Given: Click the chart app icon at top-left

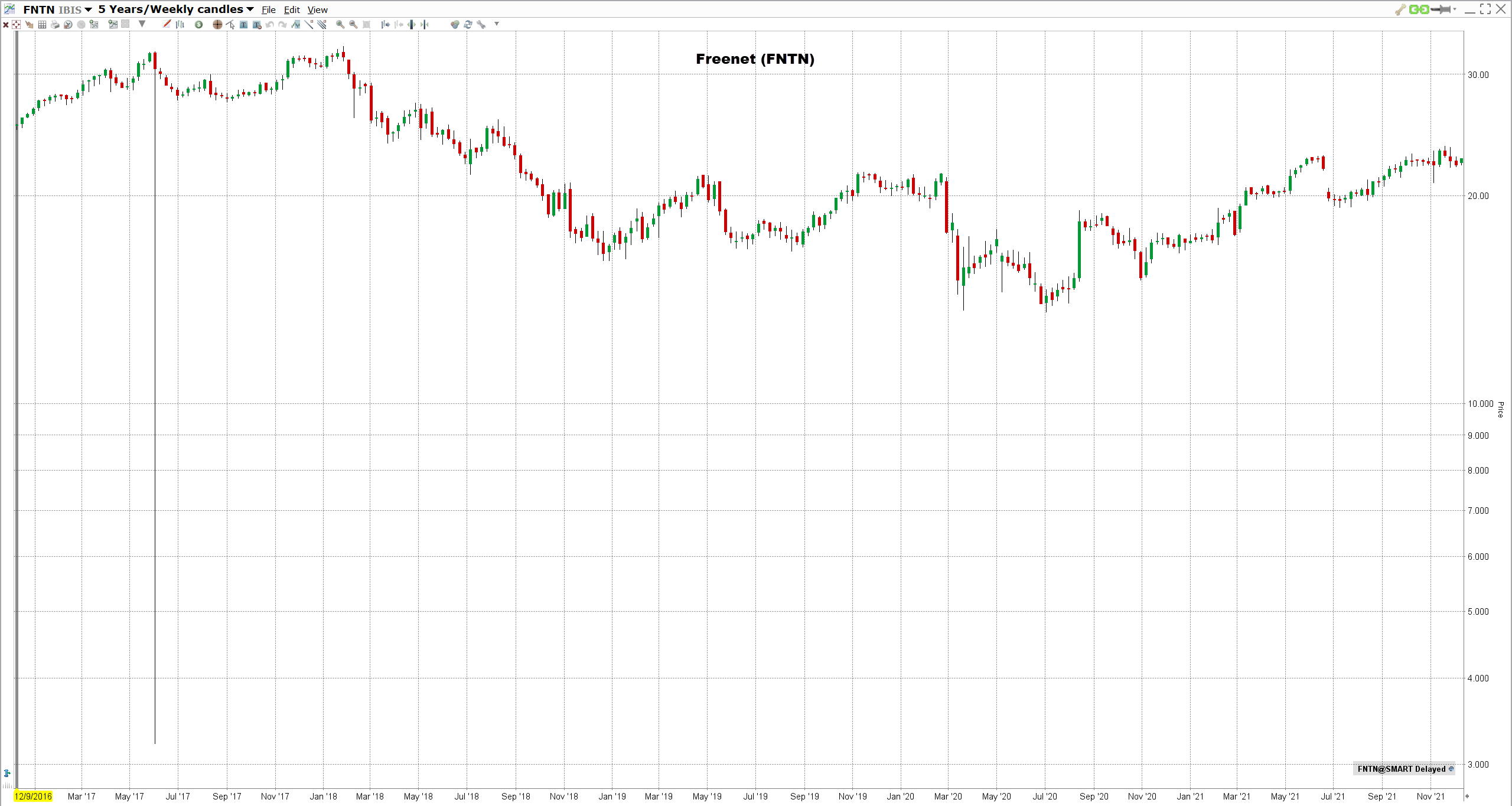Looking at the screenshot, I should (x=9, y=9).
